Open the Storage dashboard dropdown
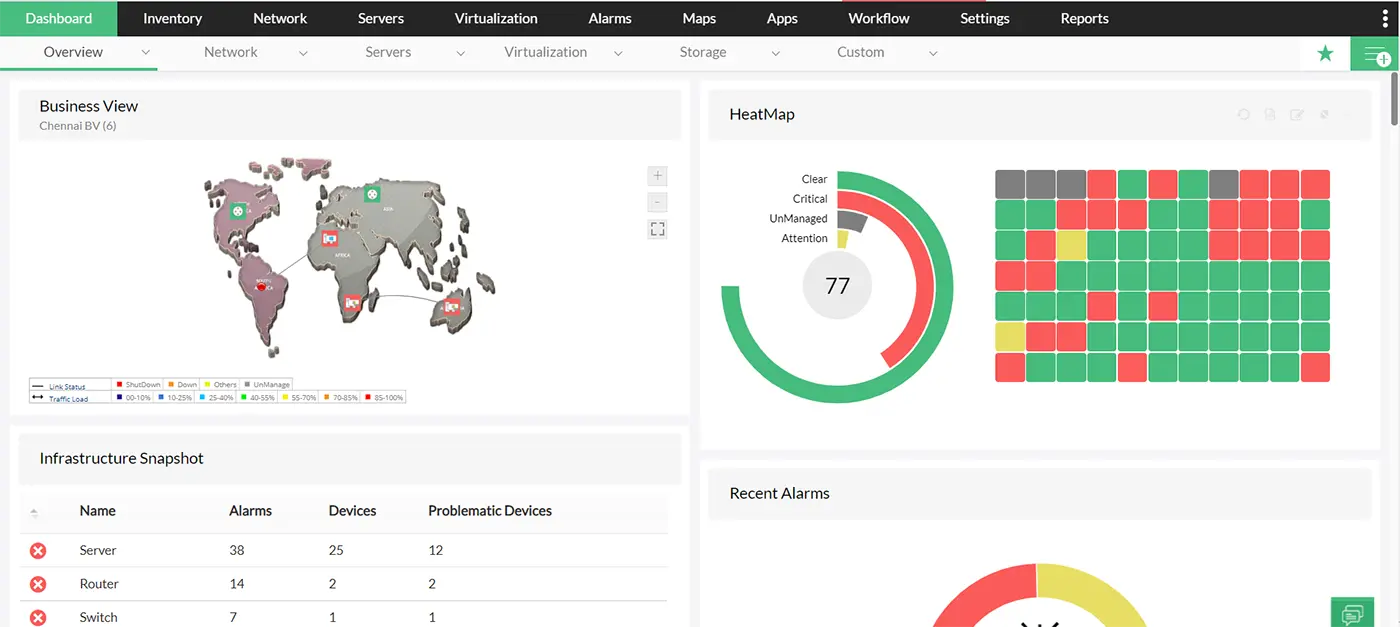 [776, 52]
